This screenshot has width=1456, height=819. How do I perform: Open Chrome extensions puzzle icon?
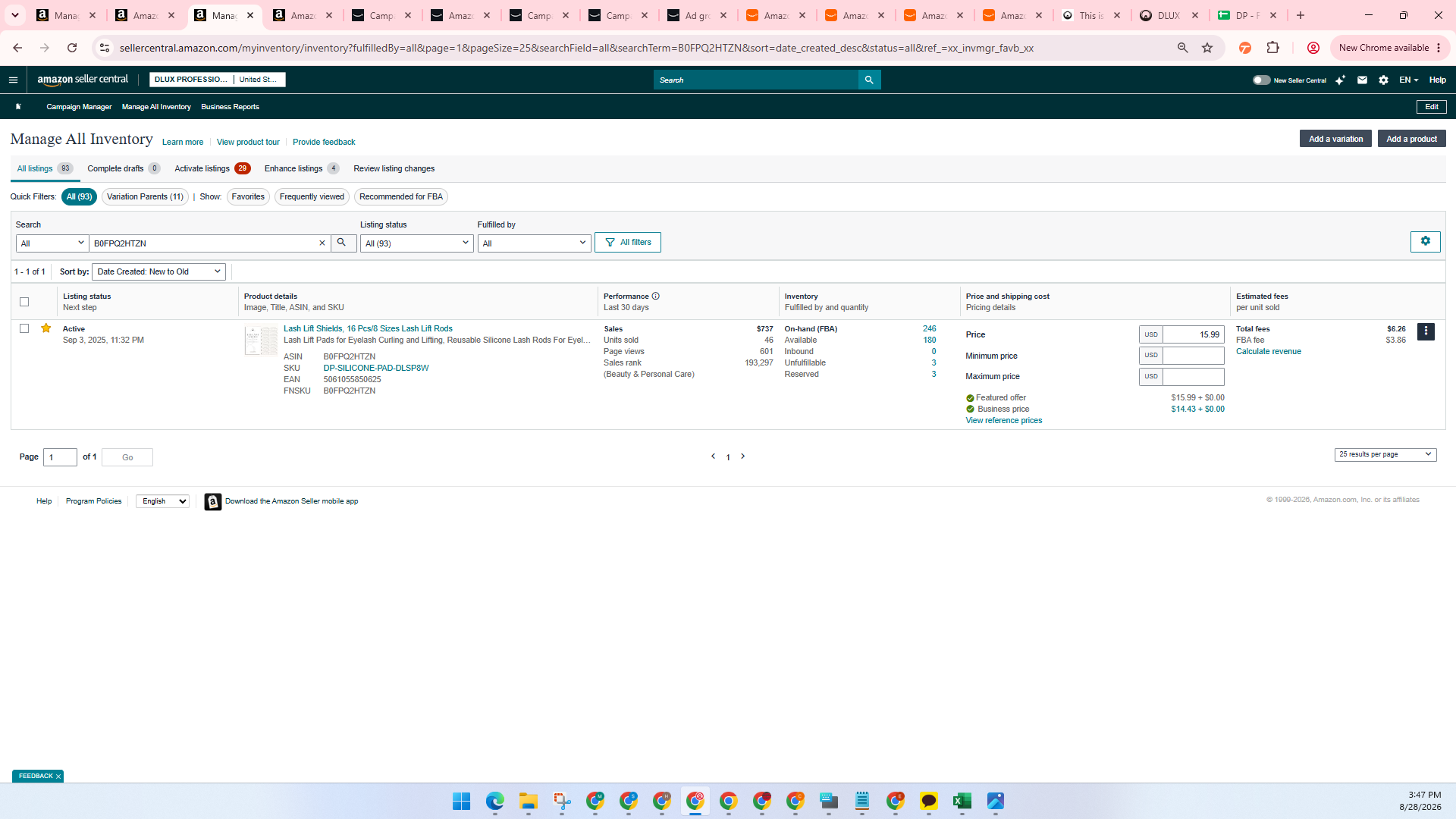(x=1272, y=48)
